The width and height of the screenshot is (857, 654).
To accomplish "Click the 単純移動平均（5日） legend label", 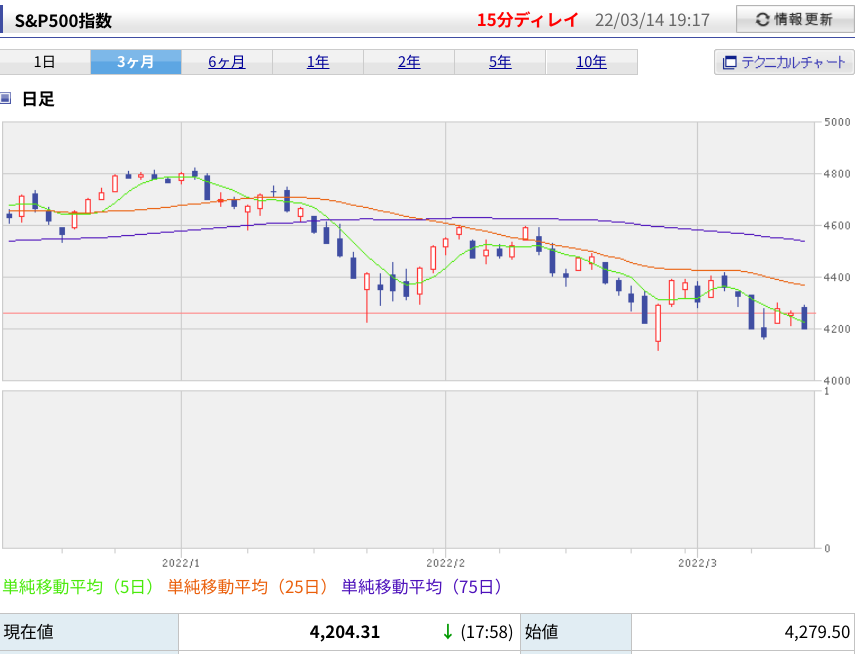I will click(79, 587).
